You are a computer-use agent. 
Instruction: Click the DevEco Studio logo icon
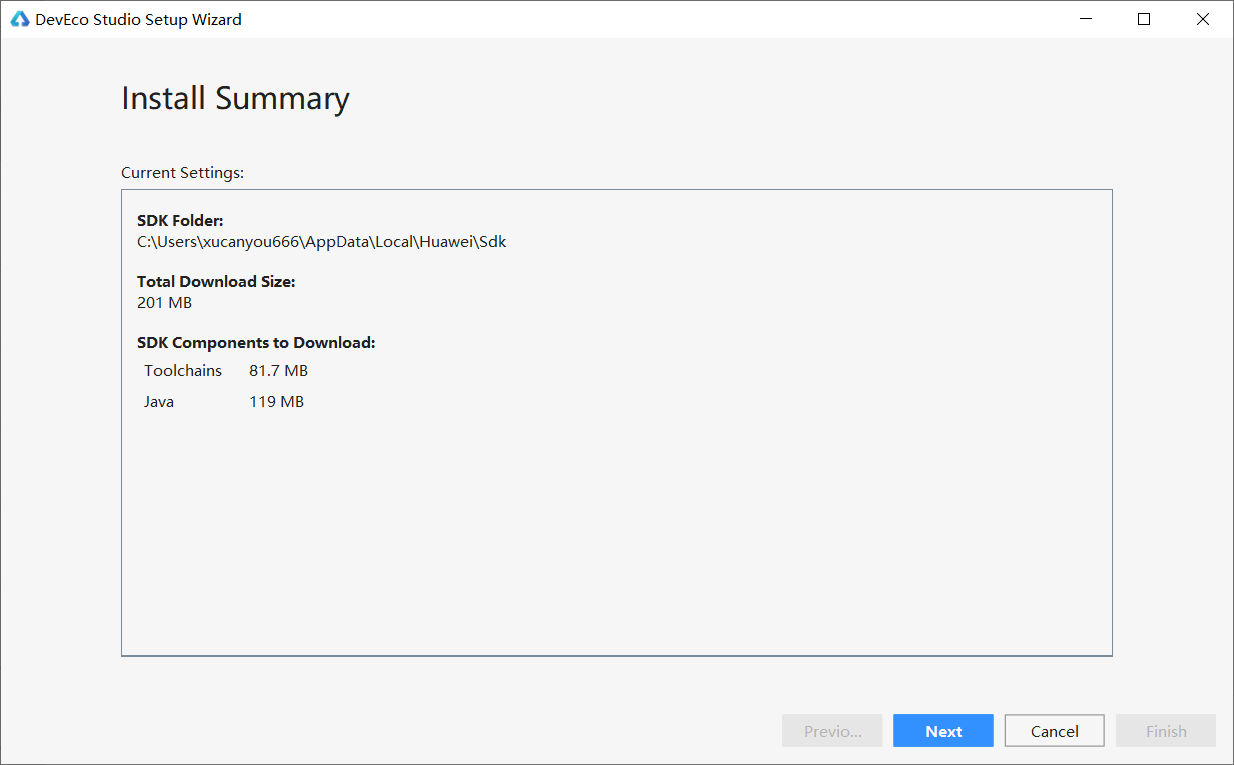[x=20, y=19]
